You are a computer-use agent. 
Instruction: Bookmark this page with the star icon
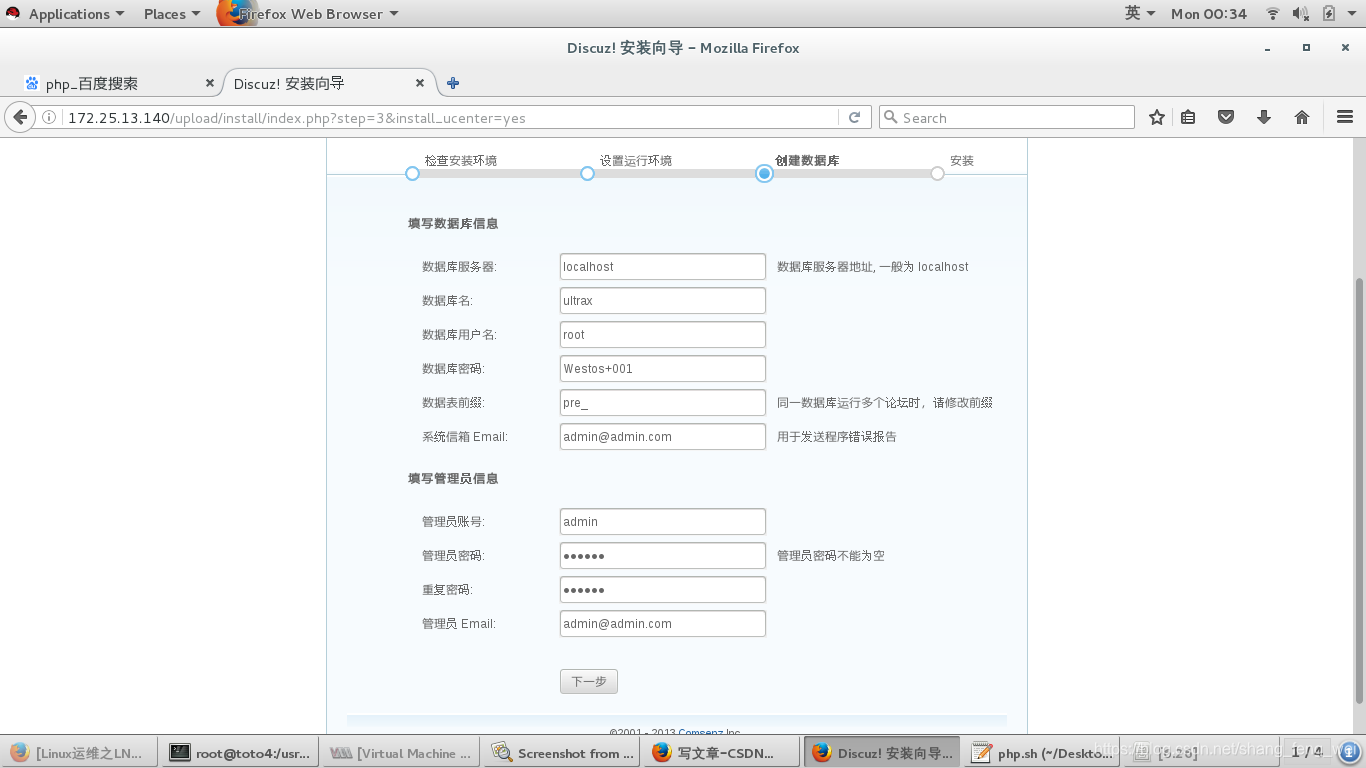pyautogui.click(x=1157, y=117)
